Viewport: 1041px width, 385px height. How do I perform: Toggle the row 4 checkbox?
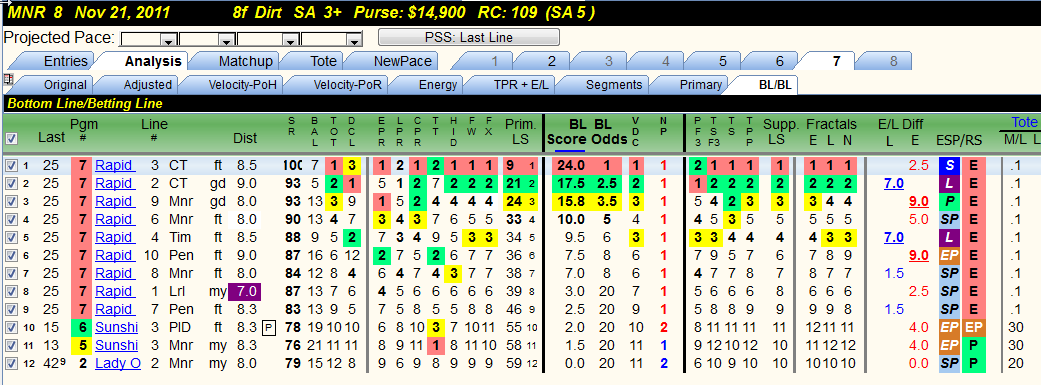point(10,220)
